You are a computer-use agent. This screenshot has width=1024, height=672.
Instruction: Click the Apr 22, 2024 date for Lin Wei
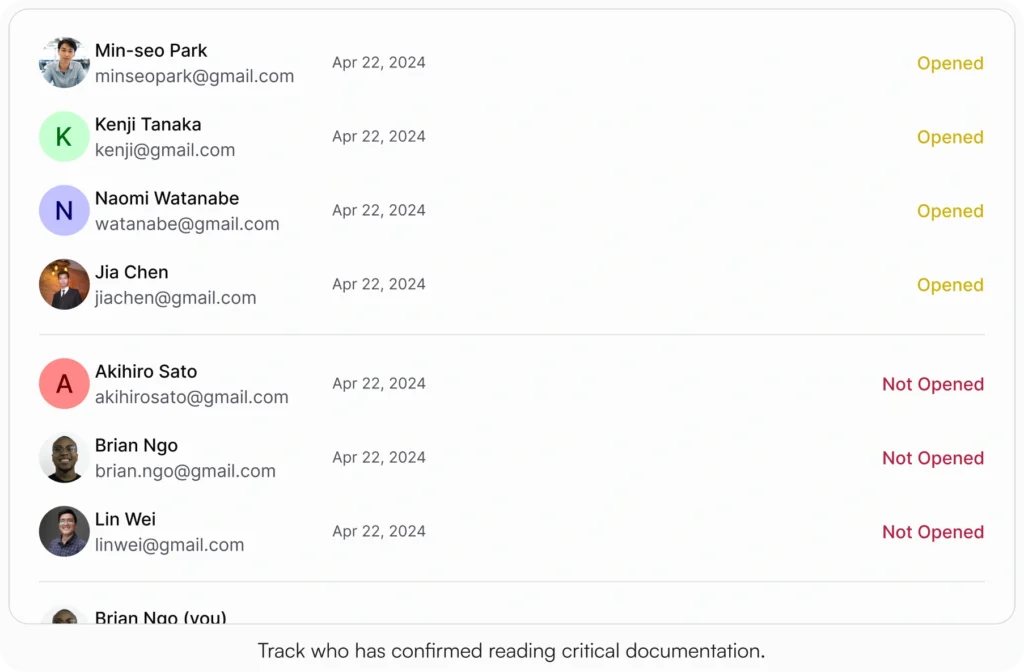379,531
